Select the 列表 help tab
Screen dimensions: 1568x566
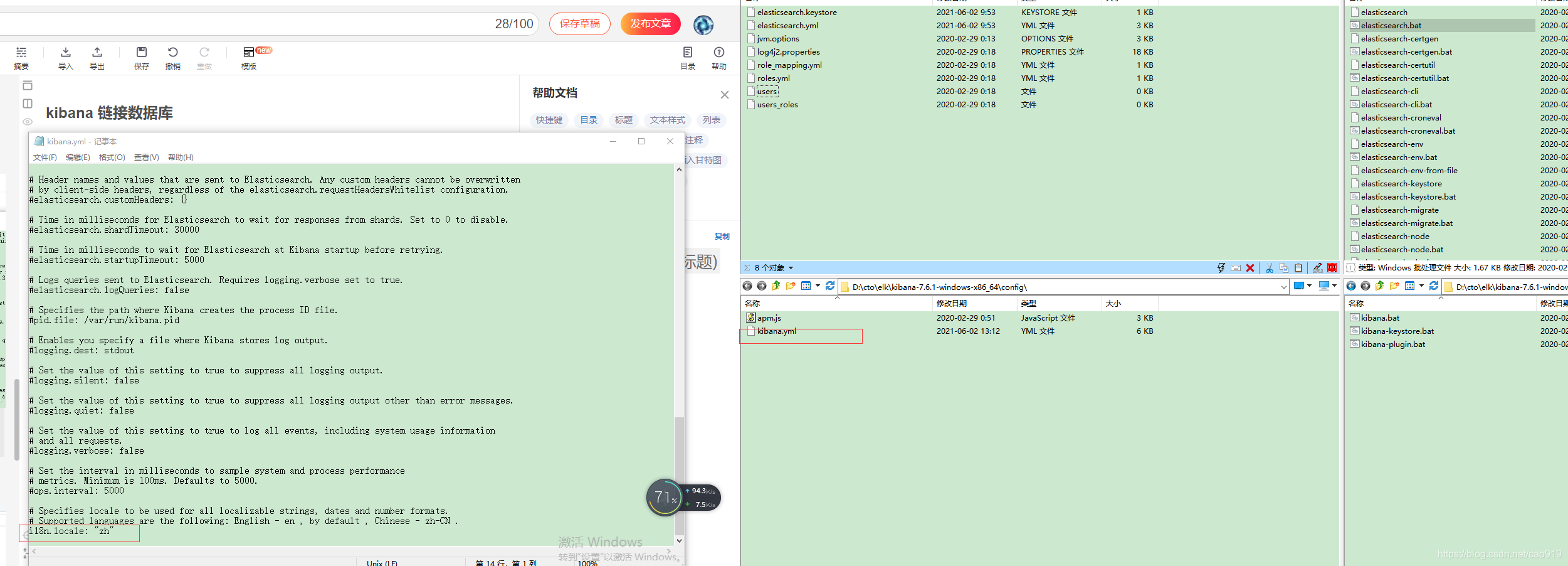point(712,120)
